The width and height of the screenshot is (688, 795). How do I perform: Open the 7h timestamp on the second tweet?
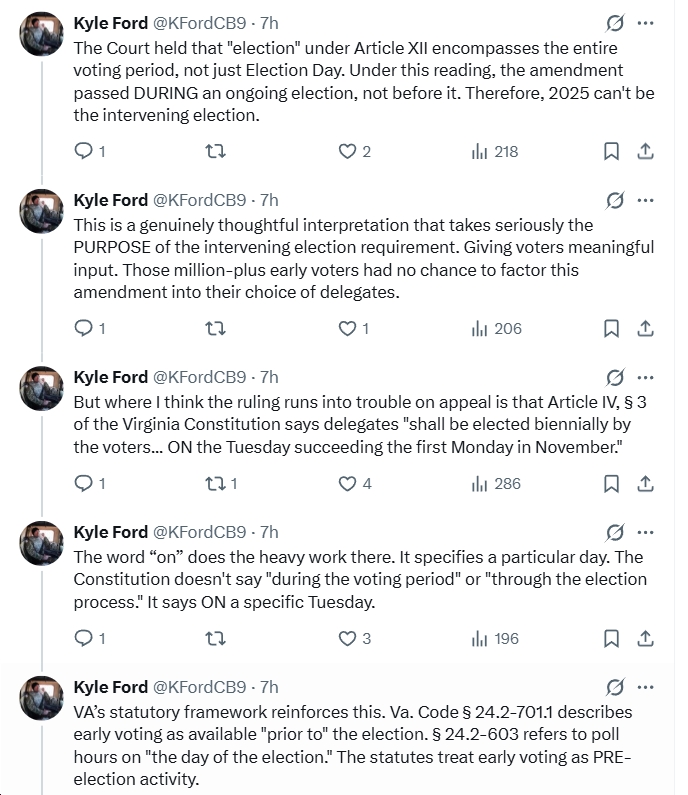(269, 199)
